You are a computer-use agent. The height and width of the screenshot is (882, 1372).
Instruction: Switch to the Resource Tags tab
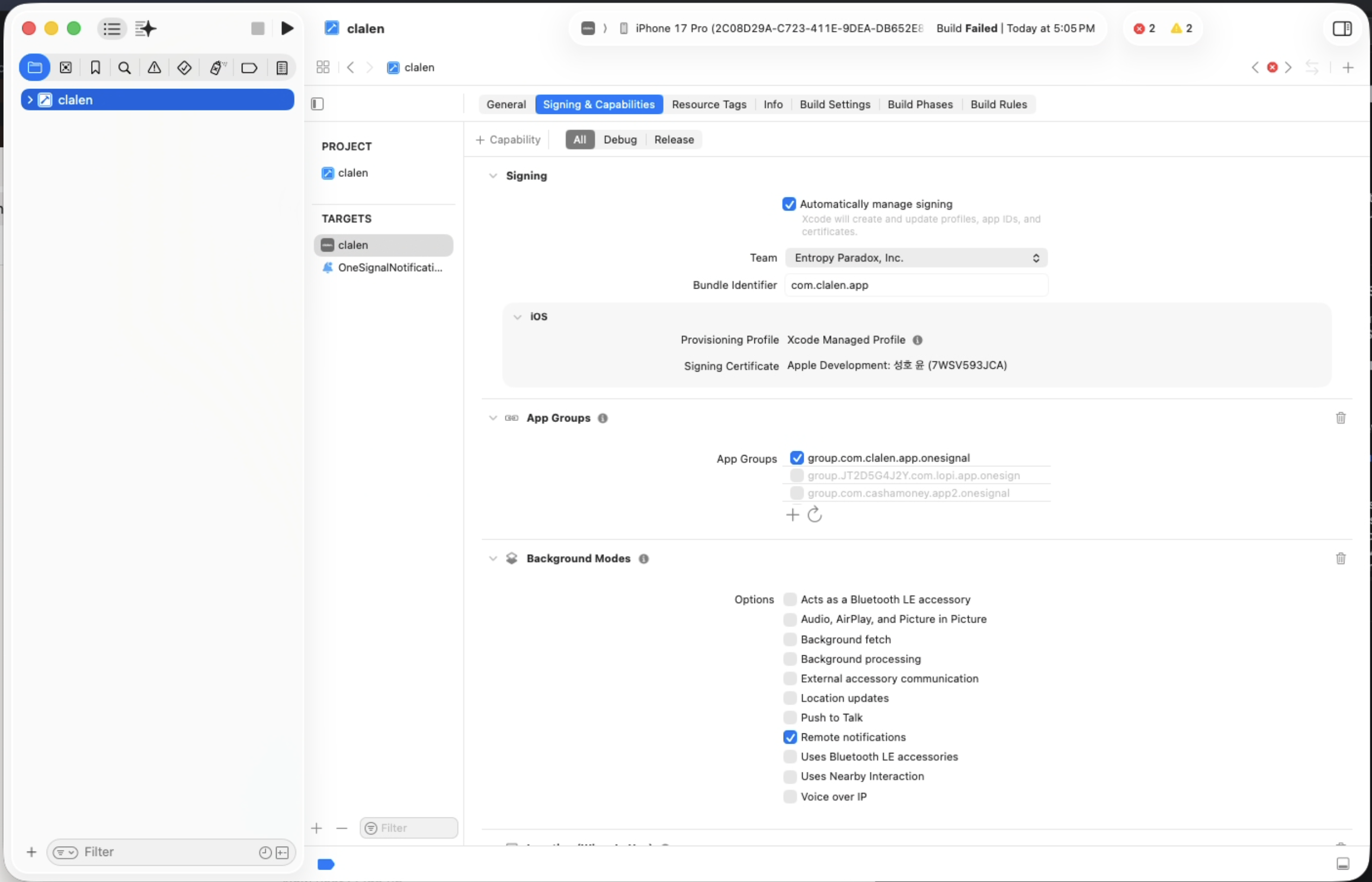[709, 104]
